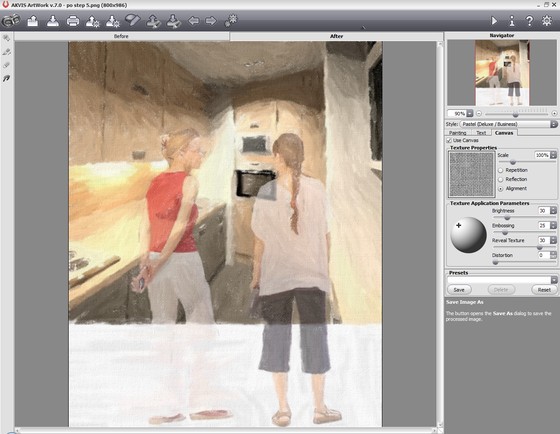The image size is (560, 434).
Task: Click the Run play arrow icon
Action: (x=494, y=21)
